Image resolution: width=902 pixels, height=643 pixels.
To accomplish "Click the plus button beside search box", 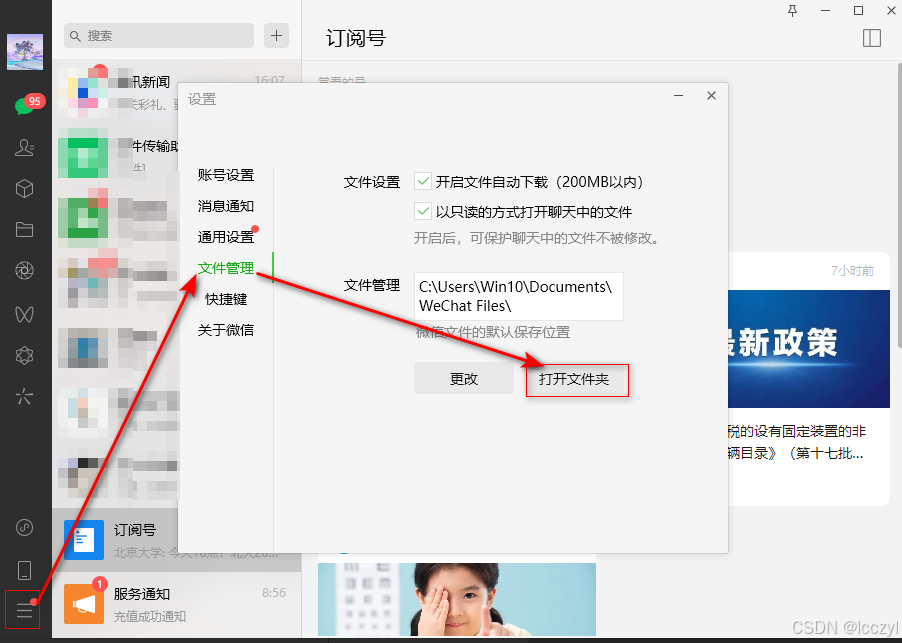I will pos(276,36).
